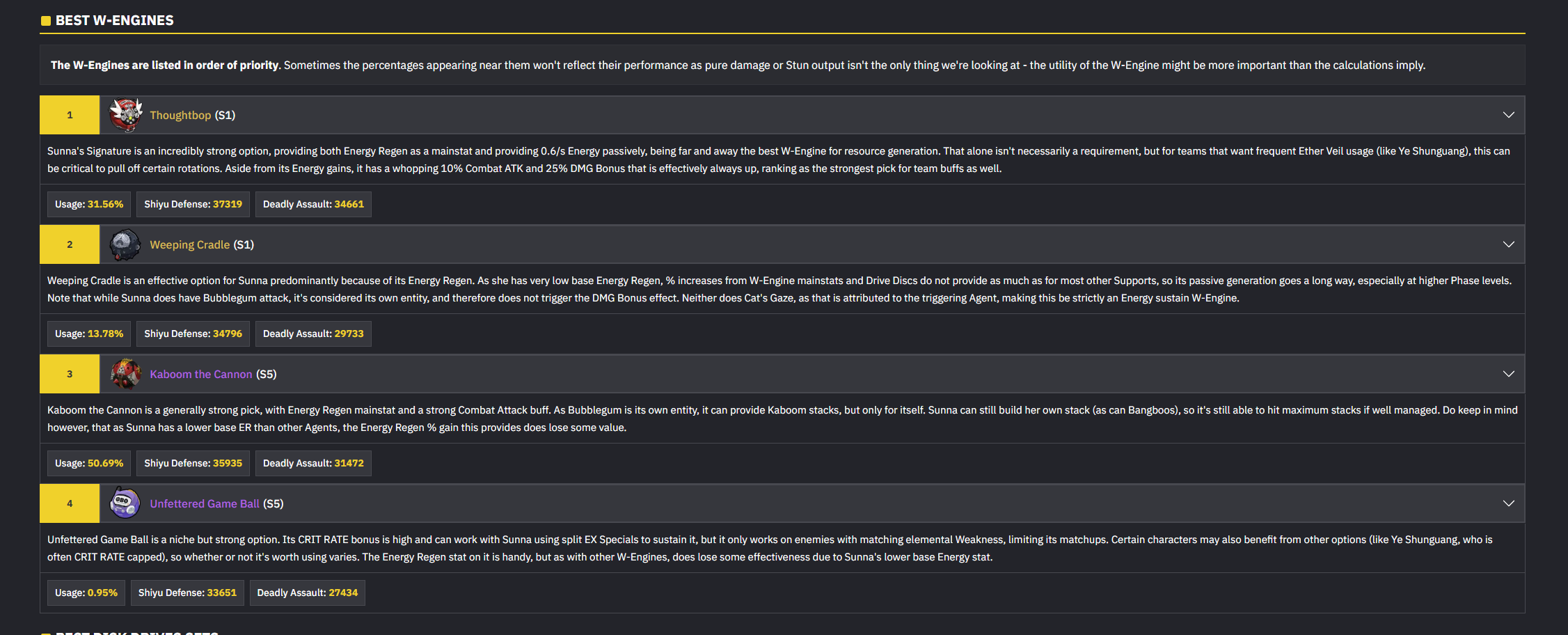Click the yellow rank 2 badge
The height and width of the screenshot is (635, 1568).
click(70, 244)
